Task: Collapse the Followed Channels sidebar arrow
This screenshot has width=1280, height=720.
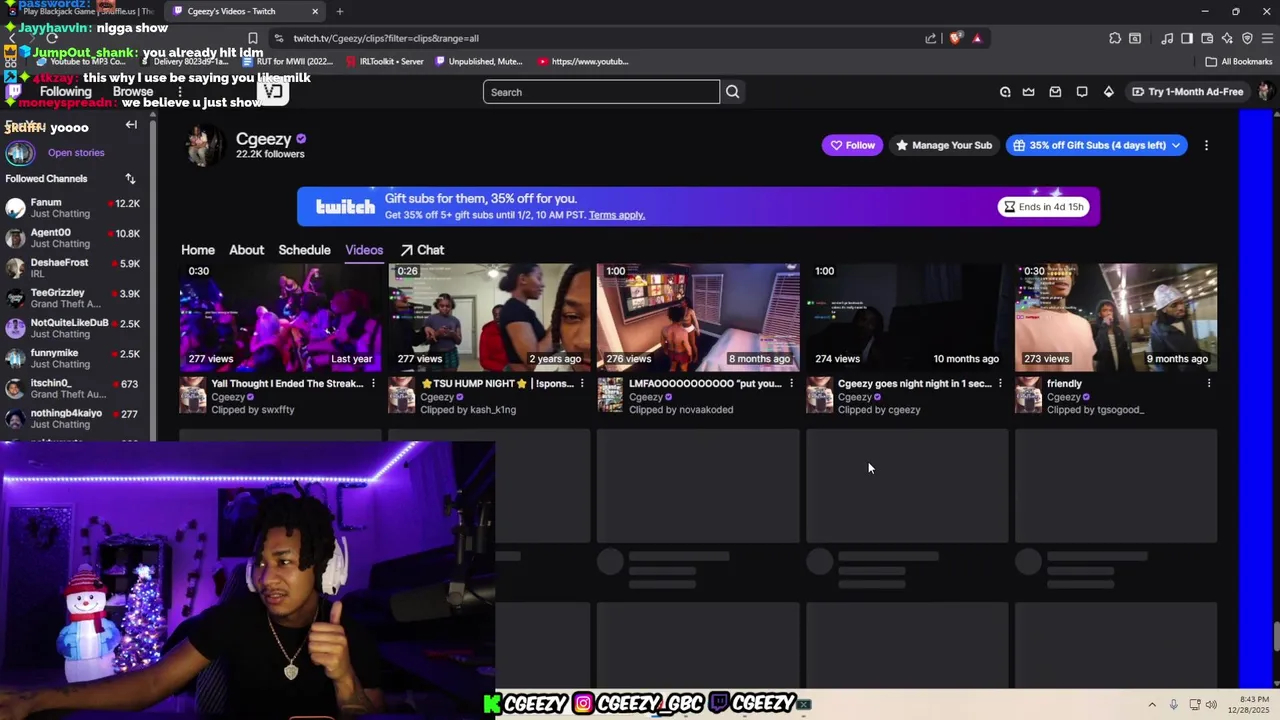Action: coord(131,125)
